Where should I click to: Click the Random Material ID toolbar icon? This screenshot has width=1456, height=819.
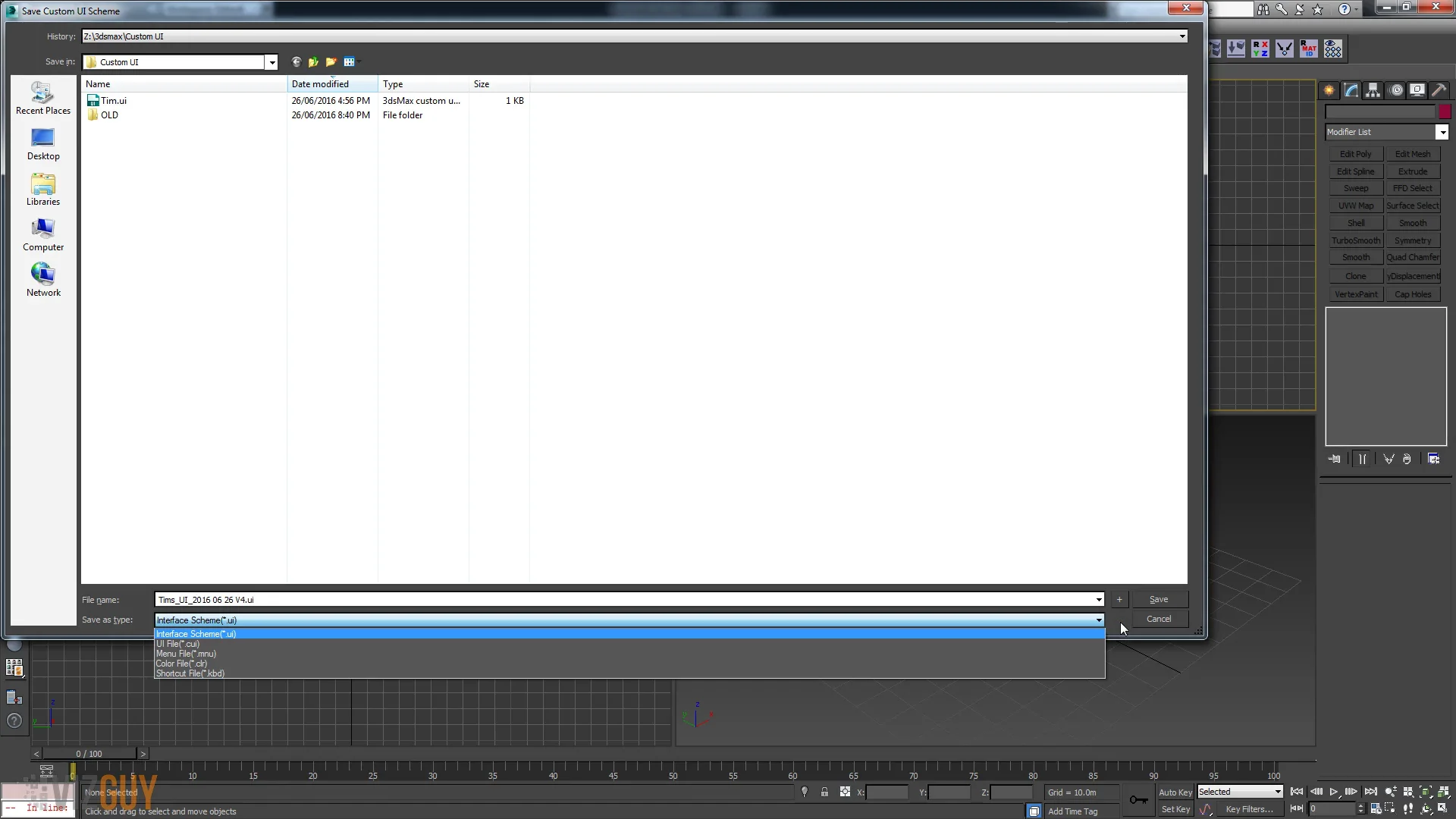pyautogui.click(x=1308, y=49)
